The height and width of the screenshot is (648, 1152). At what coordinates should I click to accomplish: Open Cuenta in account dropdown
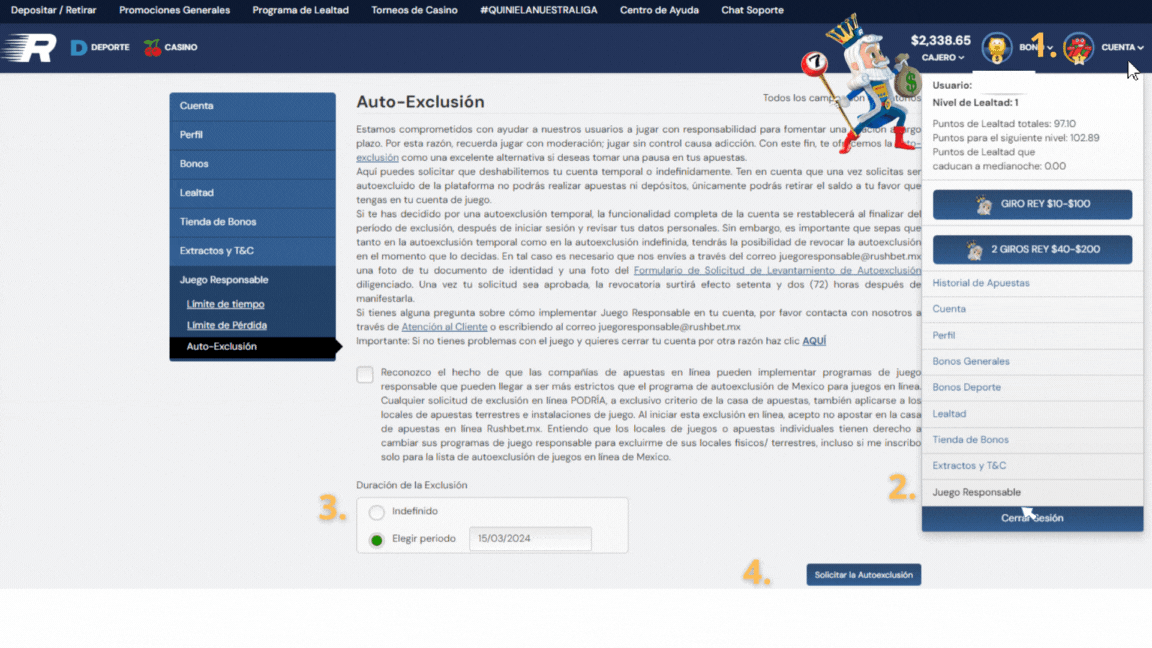point(1032,309)
